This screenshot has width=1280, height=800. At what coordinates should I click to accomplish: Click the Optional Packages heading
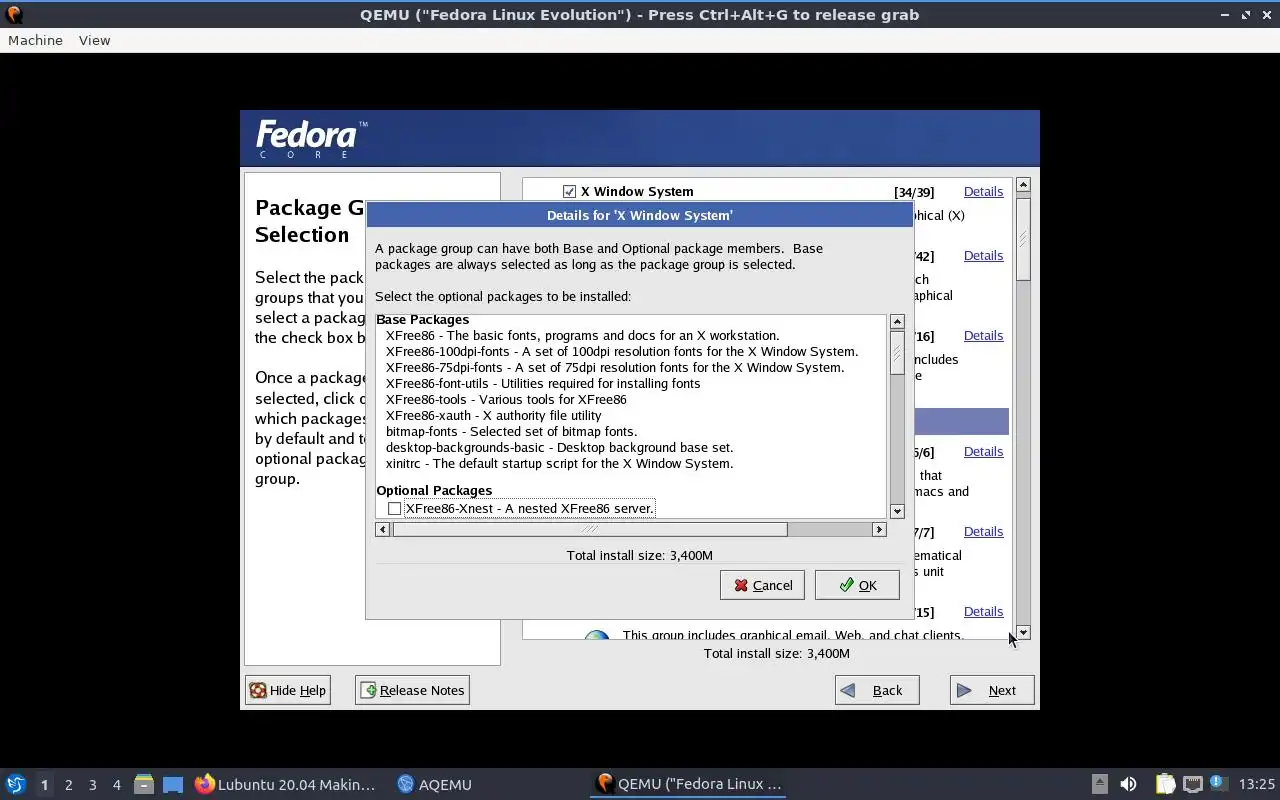coord(434,490)
